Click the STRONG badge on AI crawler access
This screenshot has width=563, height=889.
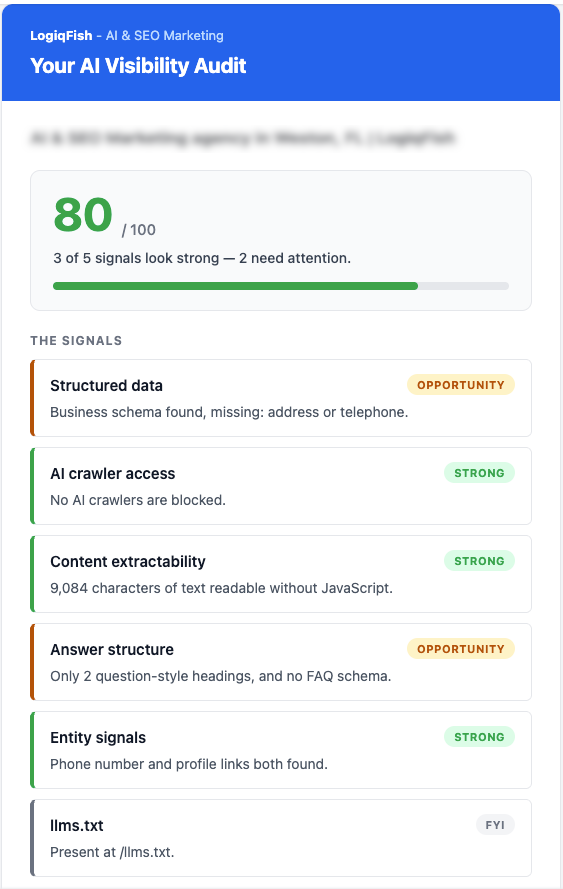click(479, 473)
